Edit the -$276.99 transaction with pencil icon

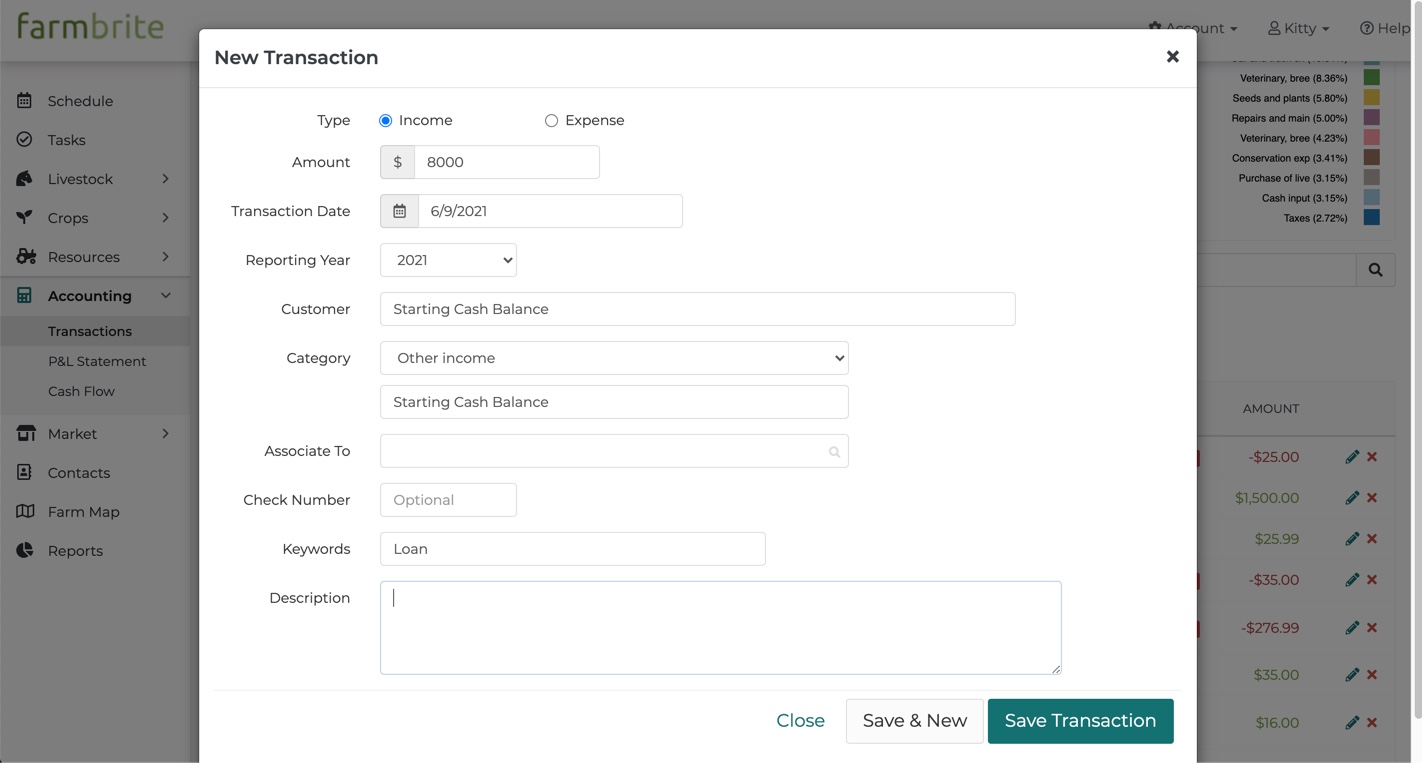[1352, 628]
